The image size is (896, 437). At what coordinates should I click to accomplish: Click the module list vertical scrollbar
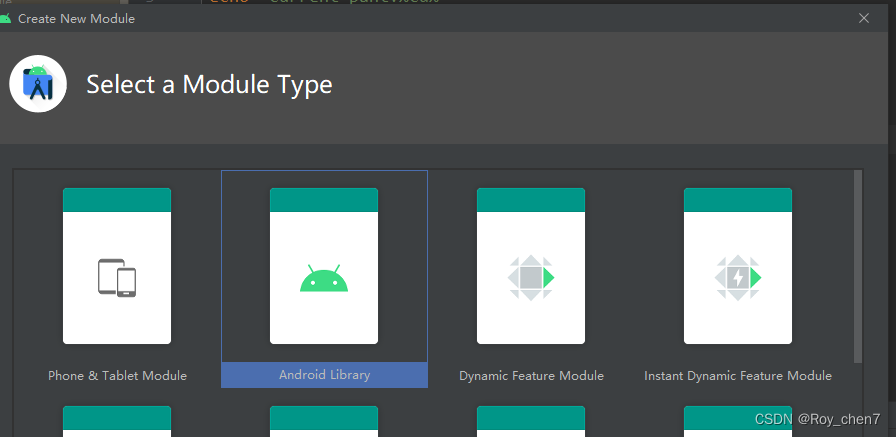click(858, 266)
